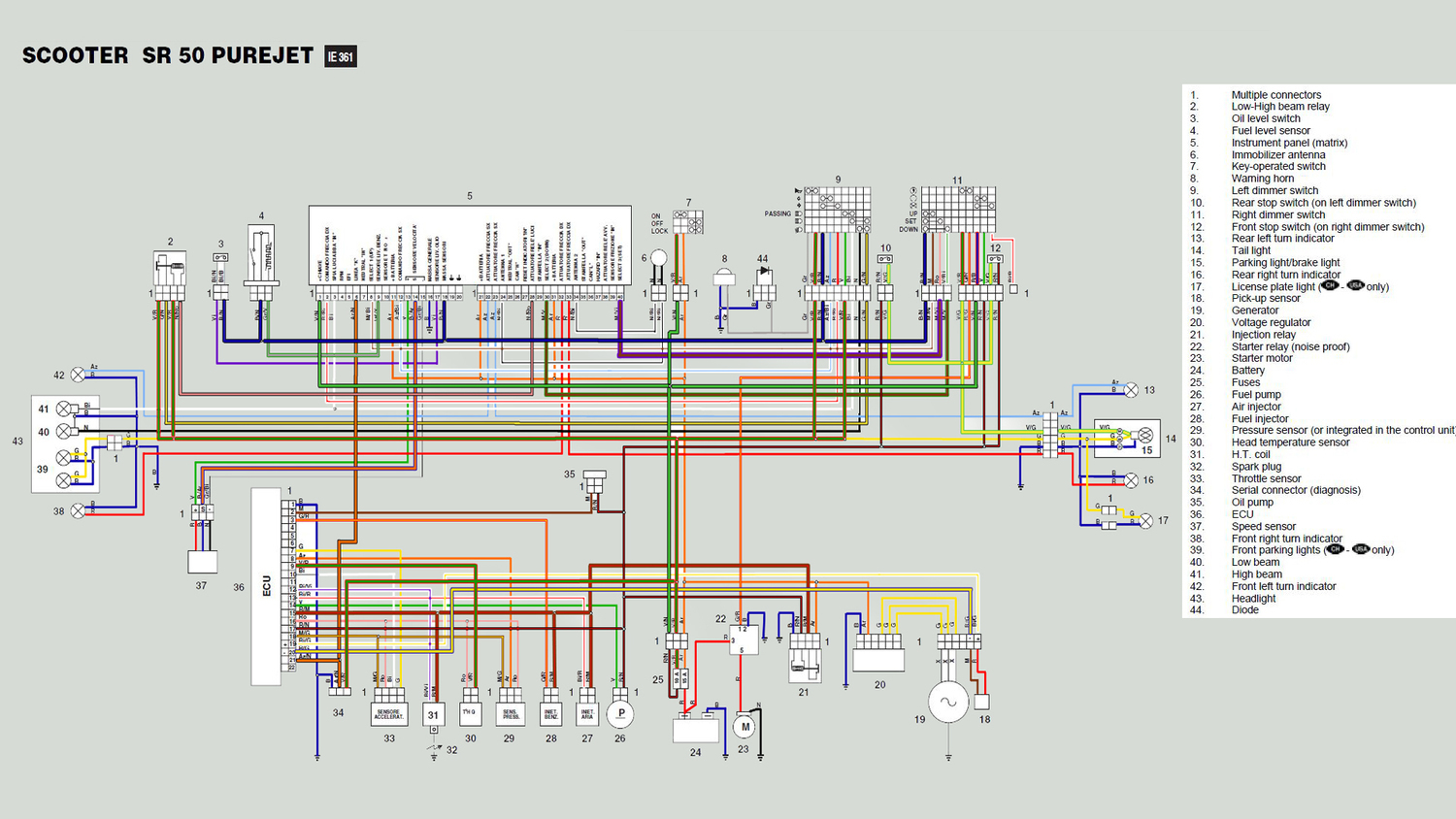Select legend entry 'Instrument panel (matrix)'
This screenshot has height=819, width=1456.
(1289, 143)
